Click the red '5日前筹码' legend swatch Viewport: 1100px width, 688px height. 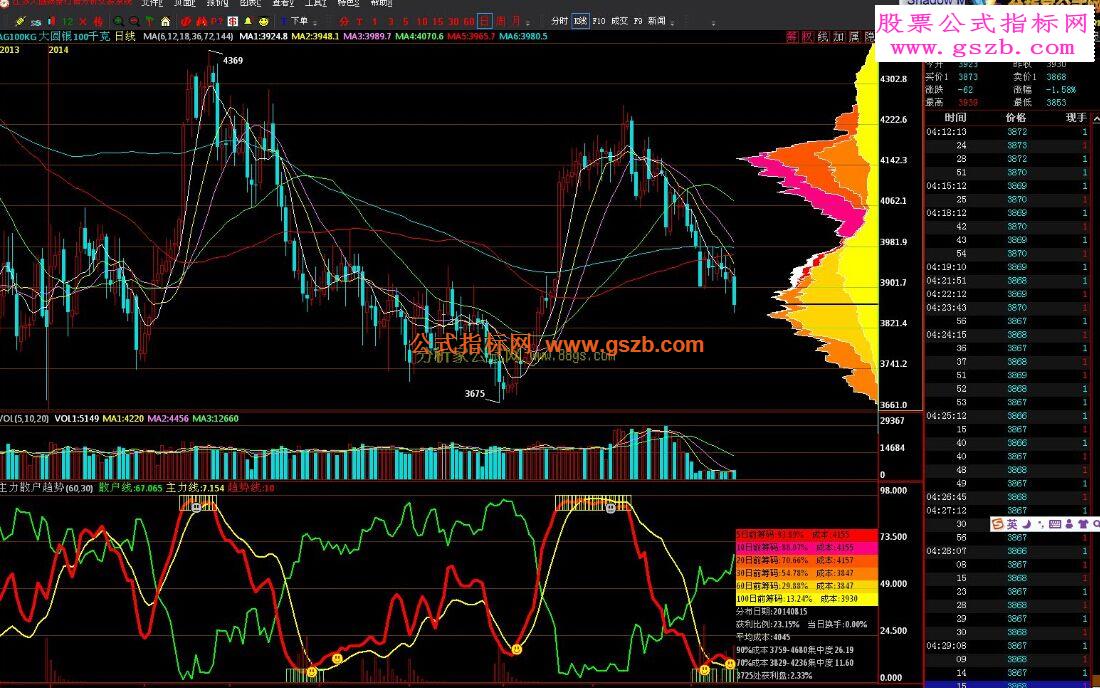(x=807, y=534)
